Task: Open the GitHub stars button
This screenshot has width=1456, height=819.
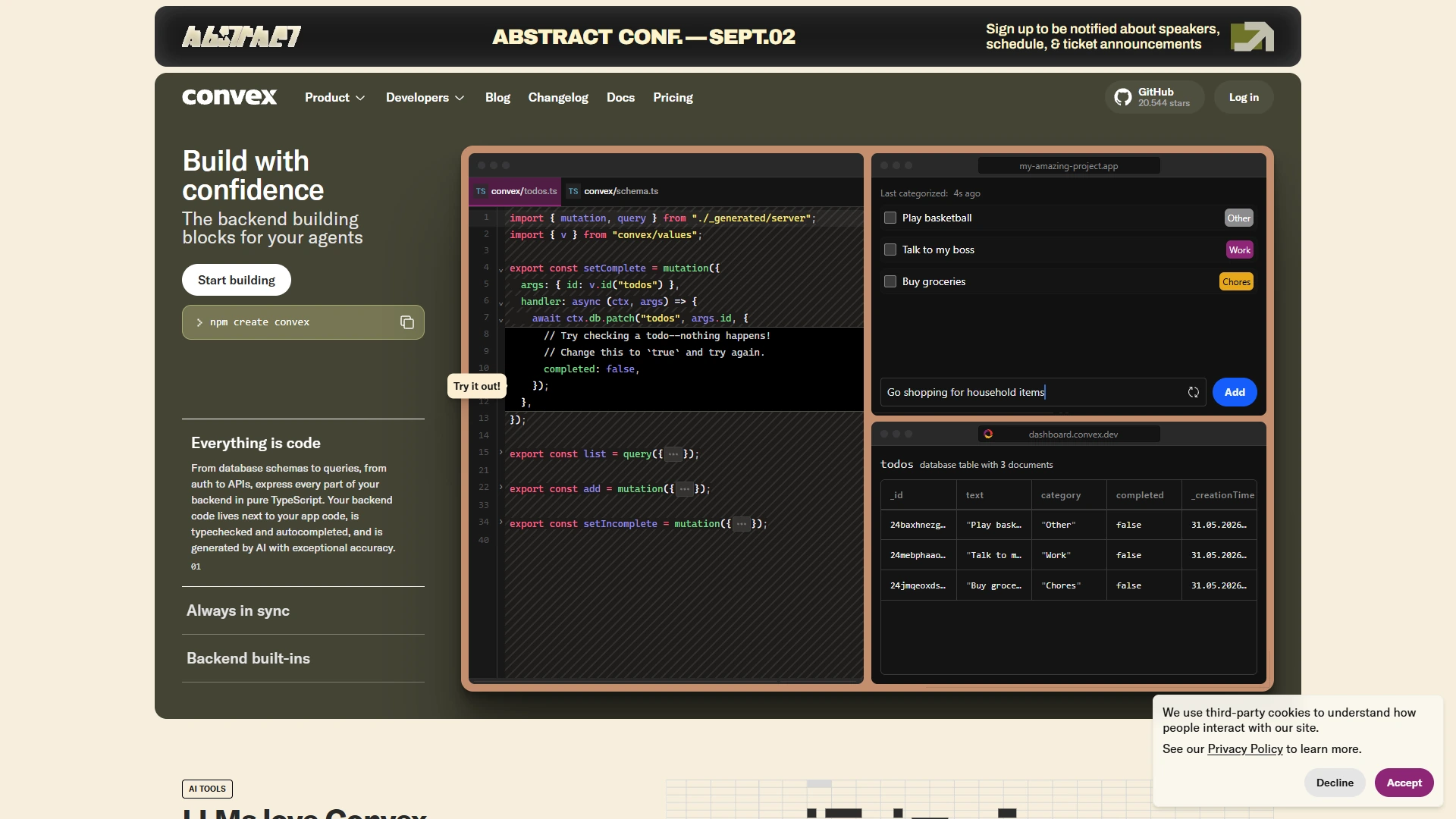Action: pyautogui.click(x=1154, y=97)
